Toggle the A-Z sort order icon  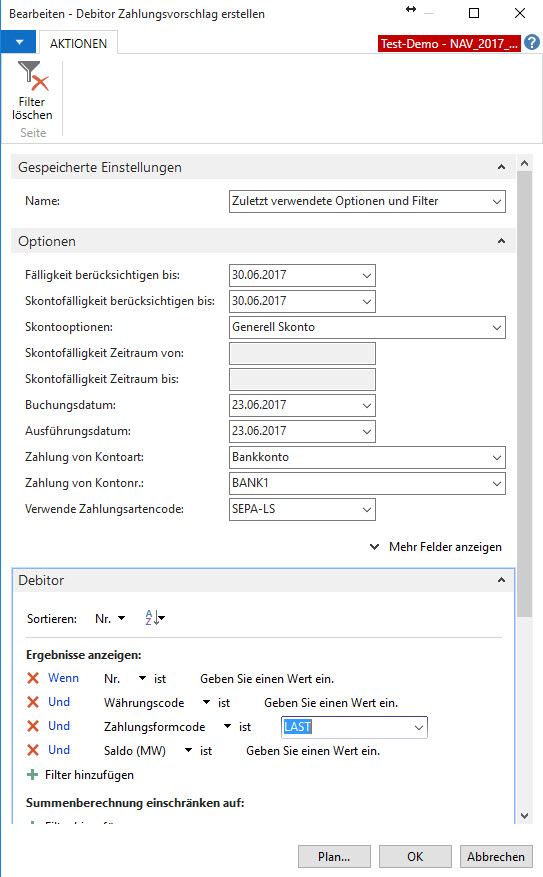point(154,618)
